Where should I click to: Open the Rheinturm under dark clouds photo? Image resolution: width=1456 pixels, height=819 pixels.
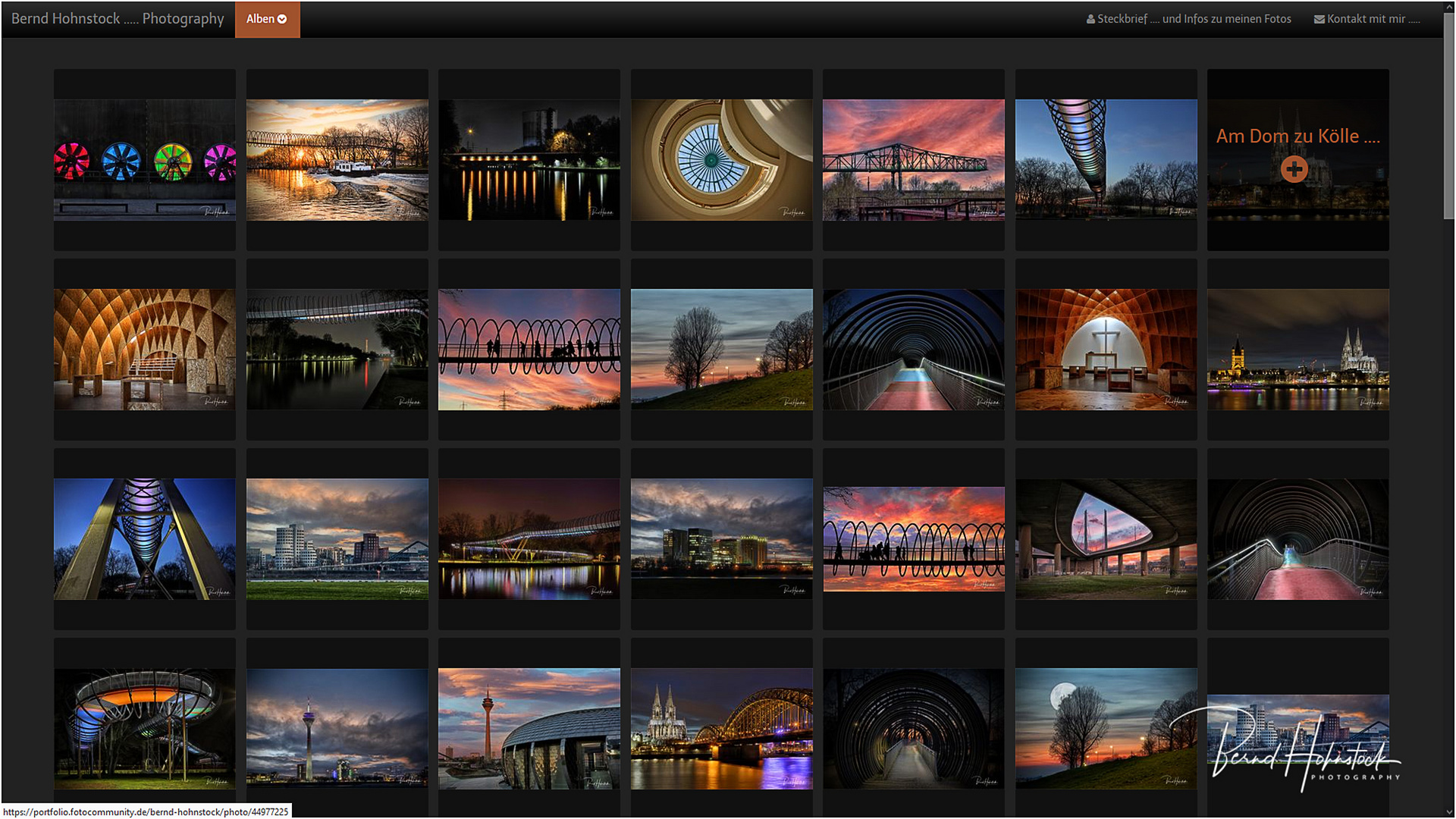pos(337,729)
